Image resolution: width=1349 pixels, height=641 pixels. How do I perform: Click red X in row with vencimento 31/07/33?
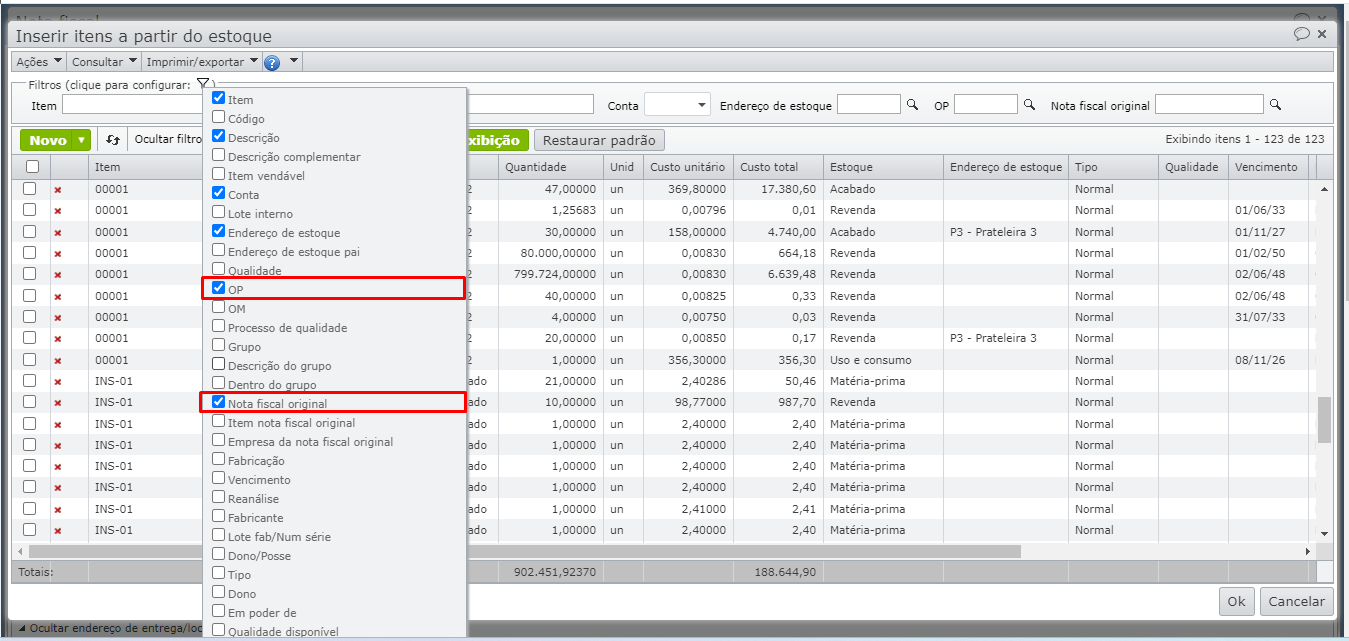[58, 317]
